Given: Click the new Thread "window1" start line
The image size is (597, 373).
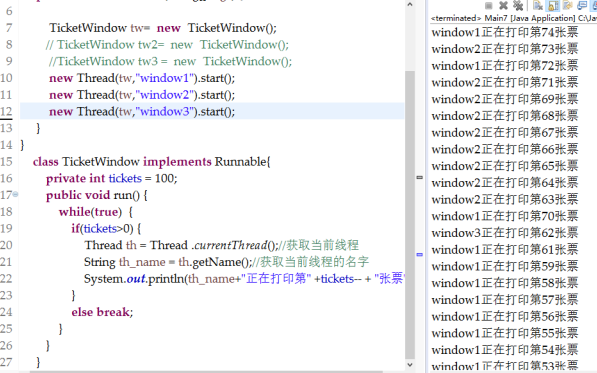Looking at the screenshot, I should tap(142, 78).
